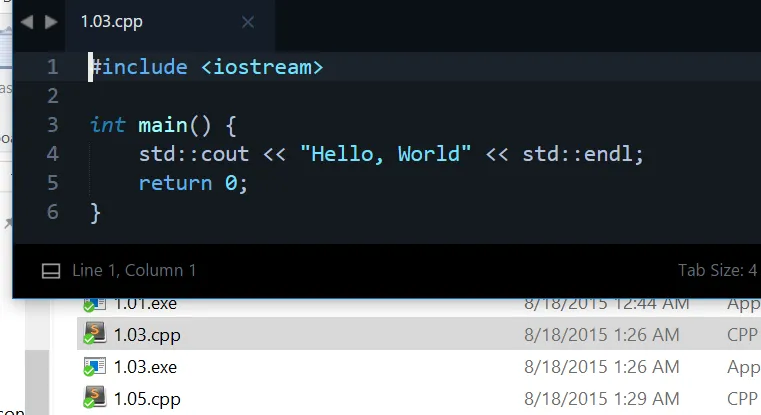Click the Line 1, Column 1 status text
761x415 pixels.
tap(134, 270)
